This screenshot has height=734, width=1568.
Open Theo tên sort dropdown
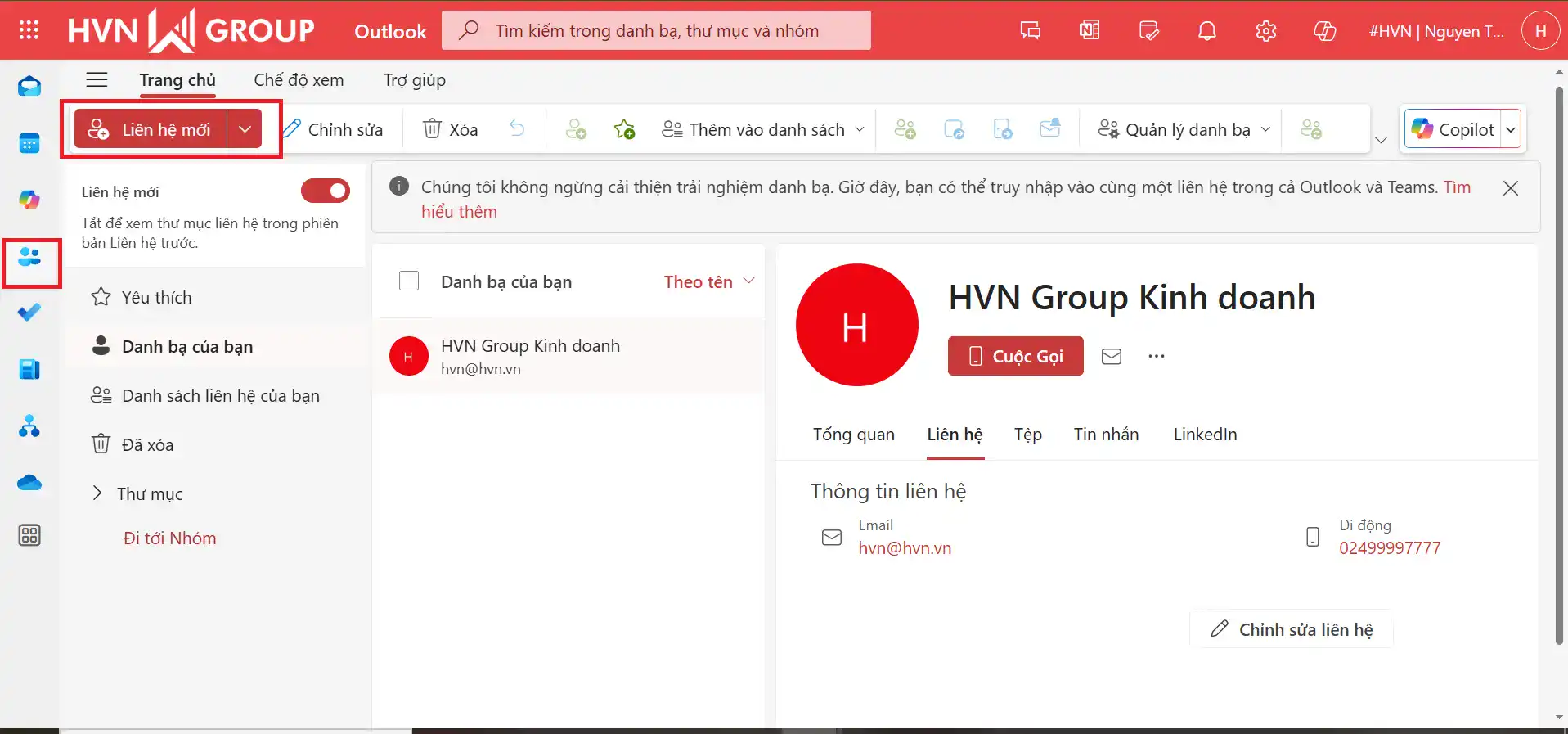[709, 281]
